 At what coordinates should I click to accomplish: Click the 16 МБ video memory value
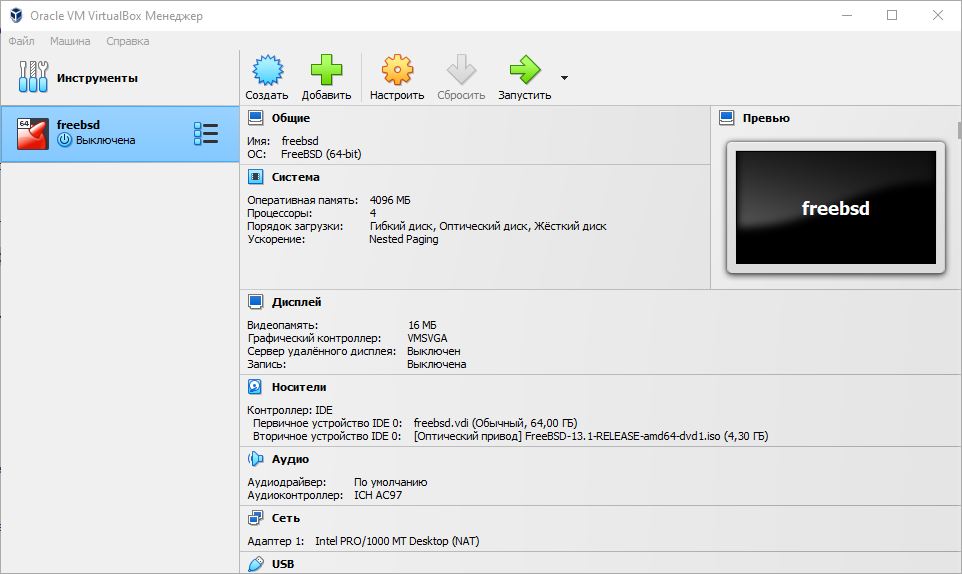click(423, 325)
